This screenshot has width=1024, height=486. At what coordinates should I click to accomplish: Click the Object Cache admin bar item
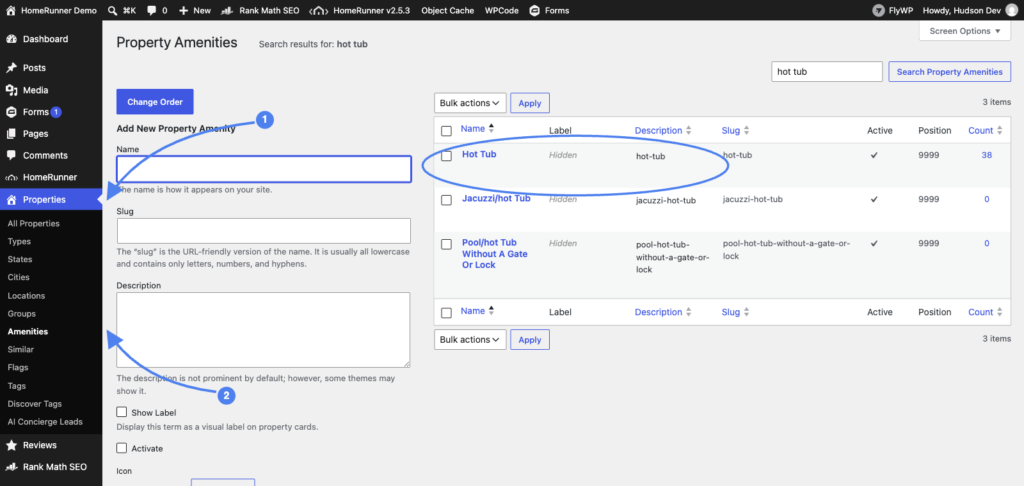click(447, 10)
